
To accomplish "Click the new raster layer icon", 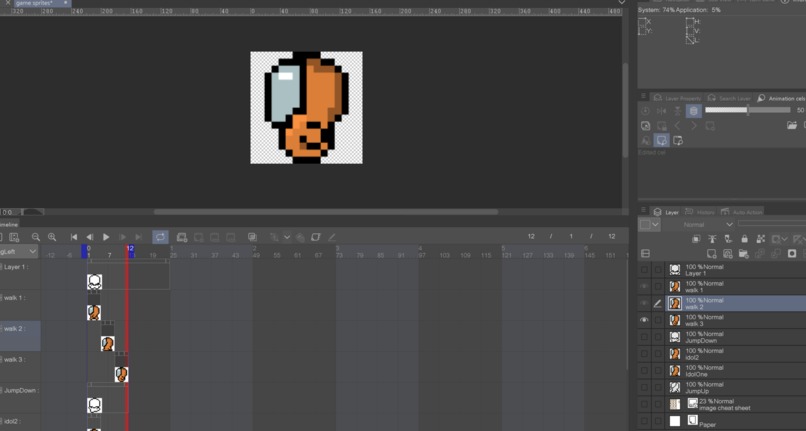I will click(x=712, y=254).
